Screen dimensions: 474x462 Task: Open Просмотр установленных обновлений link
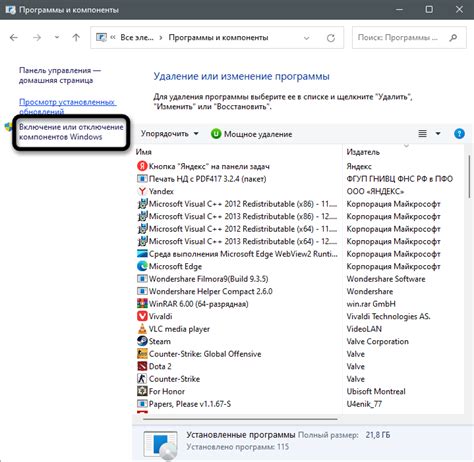pos(67,106)
